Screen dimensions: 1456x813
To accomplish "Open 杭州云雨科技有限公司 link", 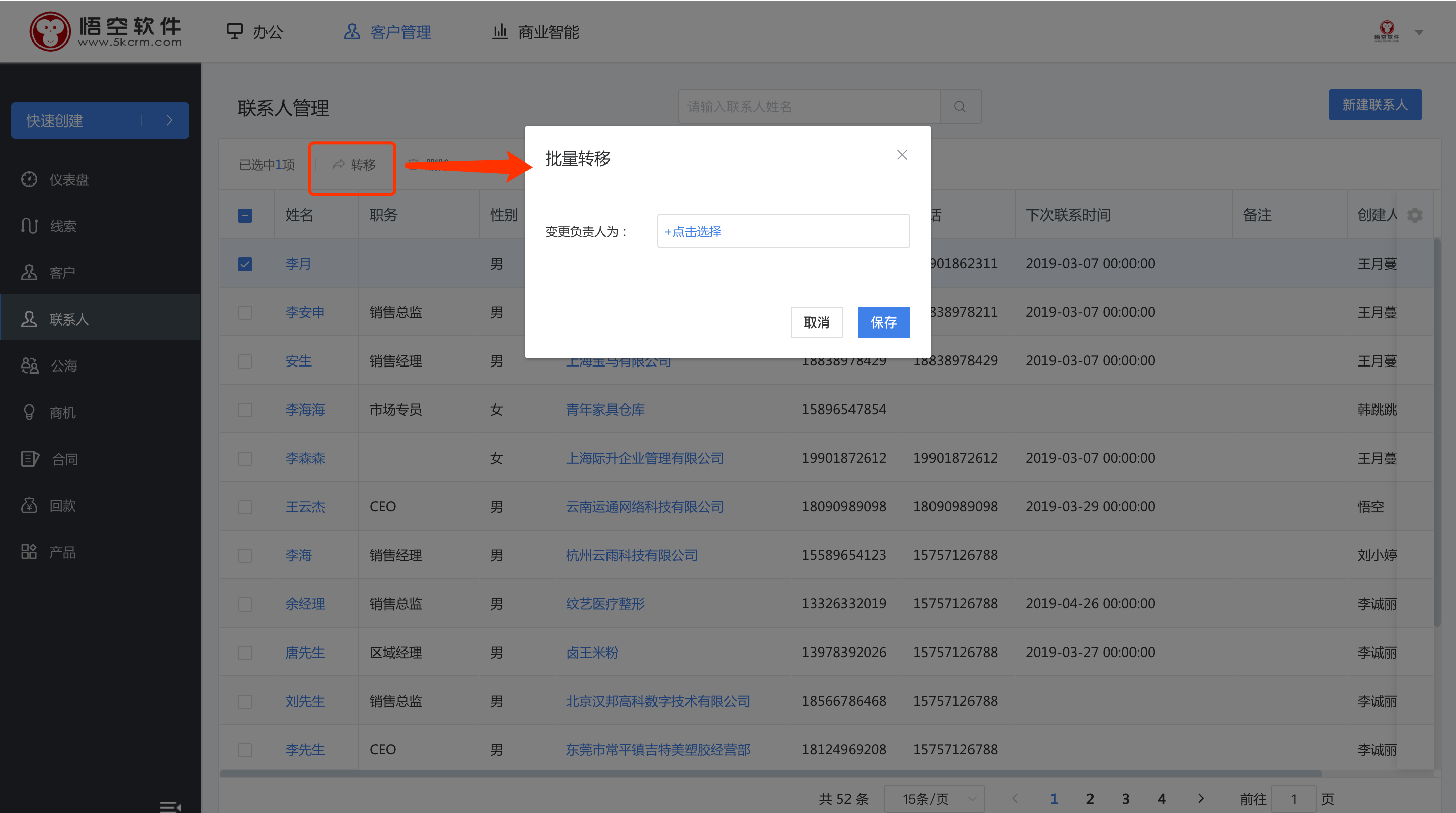I will (x=632, y=555).
